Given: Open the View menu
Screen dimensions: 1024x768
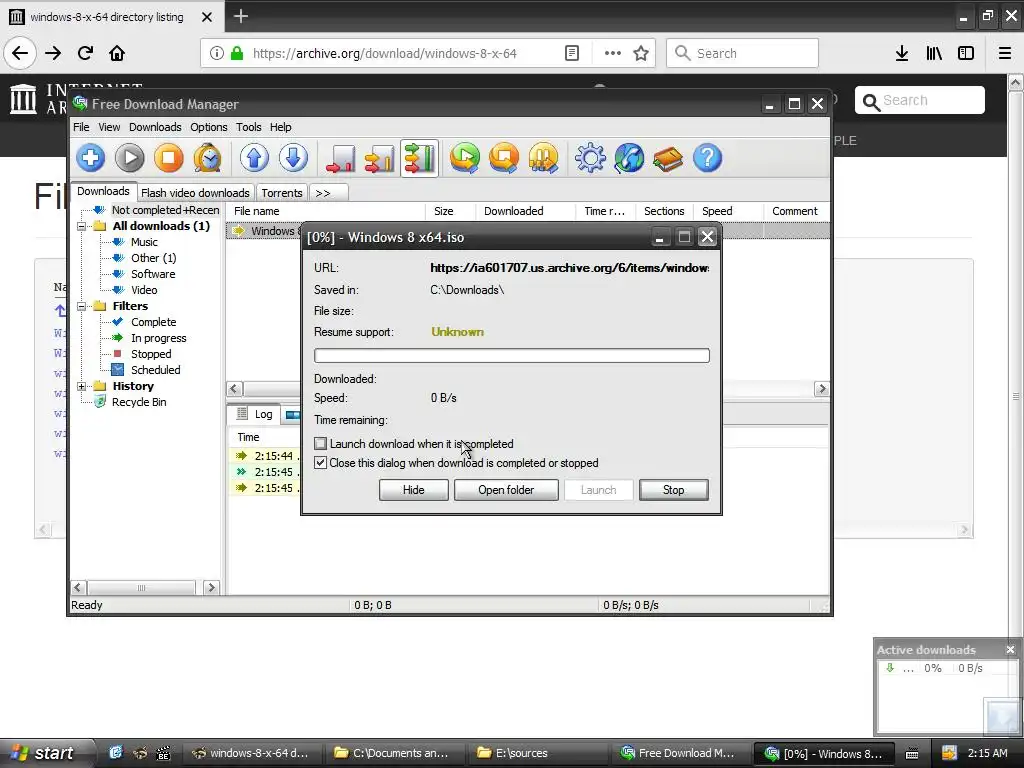Looking at the screenshot, I should (x=109, y=127).
